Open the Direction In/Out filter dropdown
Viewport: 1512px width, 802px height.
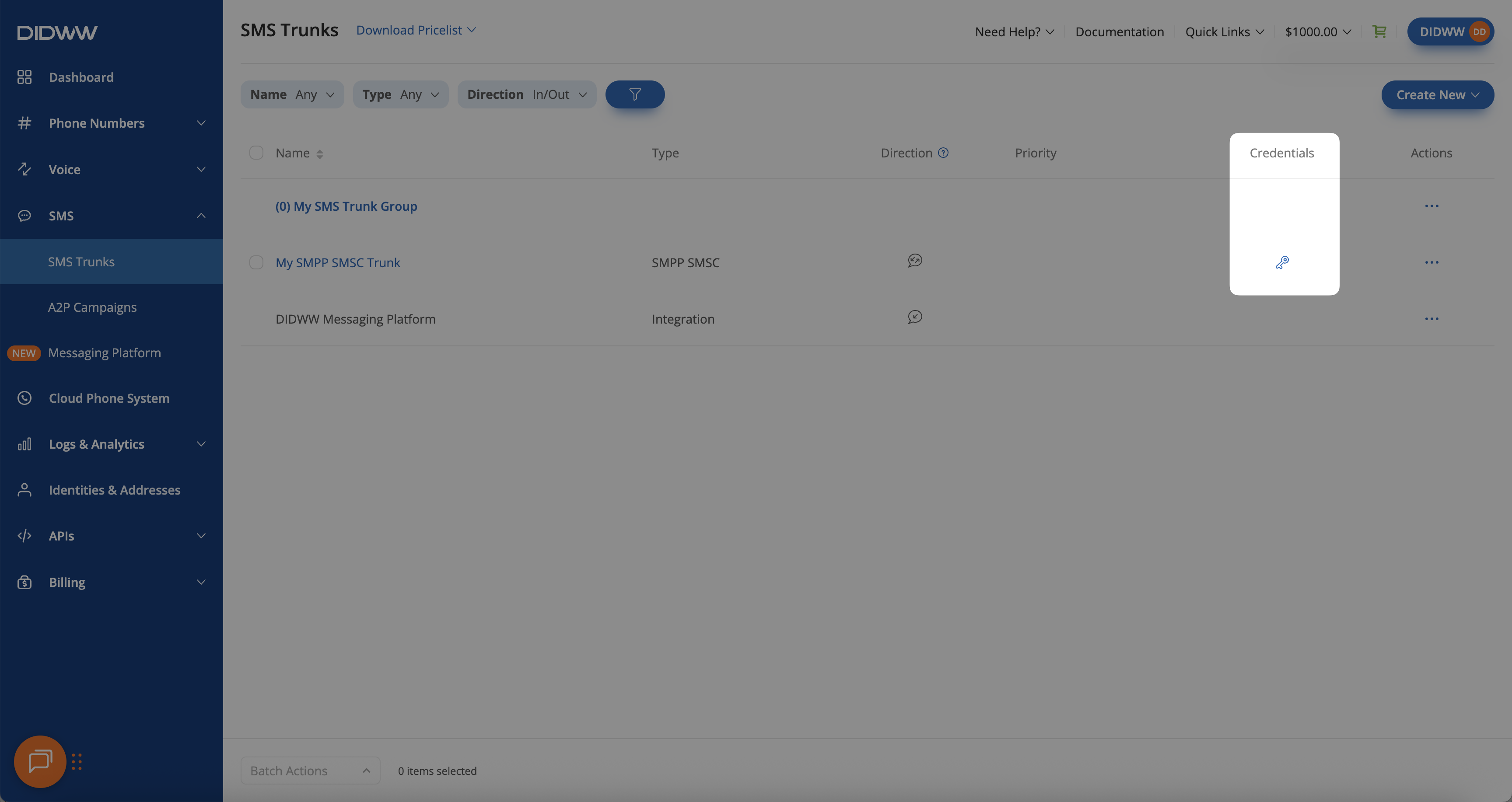click(x=527, y=94)
